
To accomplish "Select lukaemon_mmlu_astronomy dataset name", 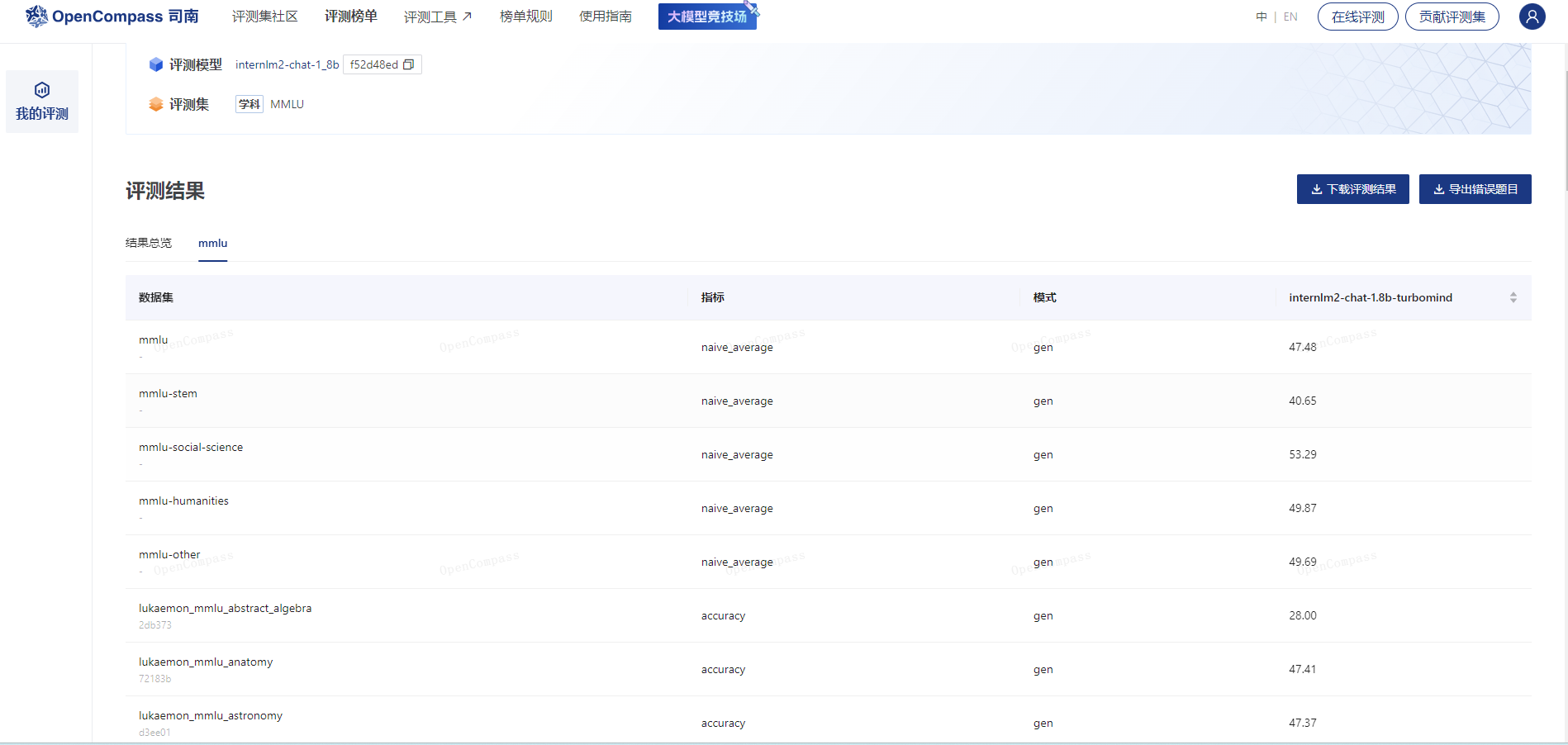I will click(x=211, y=715).
